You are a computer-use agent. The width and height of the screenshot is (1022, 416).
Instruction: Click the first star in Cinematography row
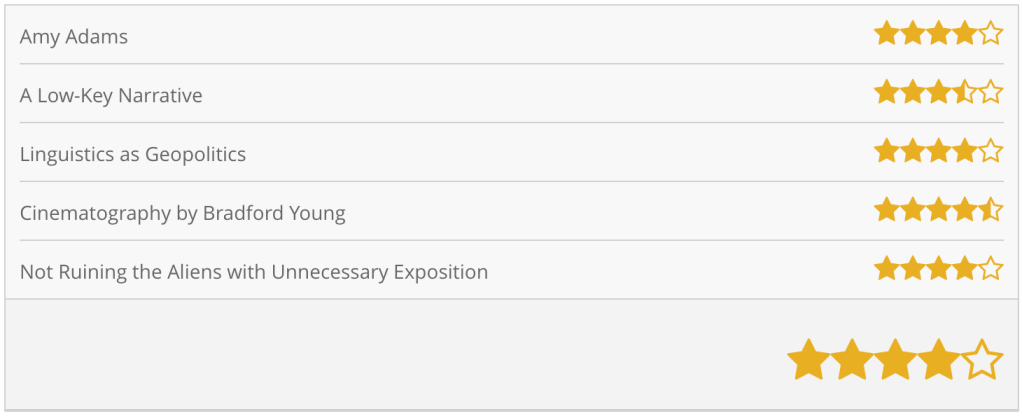pyautogui.click(x=886, y=210)
